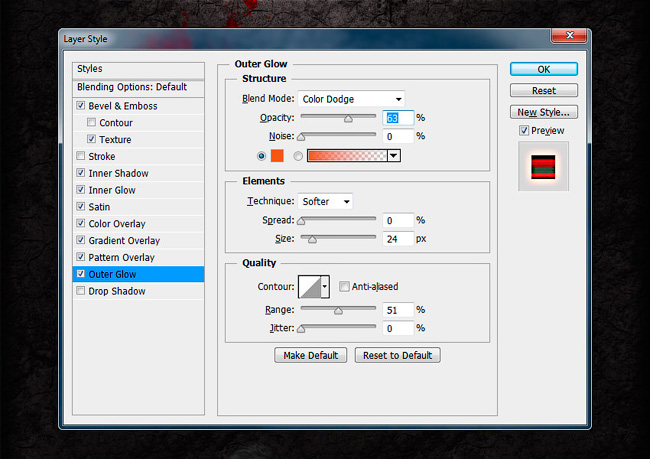Click the style preview thumbnail
This screenshot has width=650, height=459.
[543, 166]
